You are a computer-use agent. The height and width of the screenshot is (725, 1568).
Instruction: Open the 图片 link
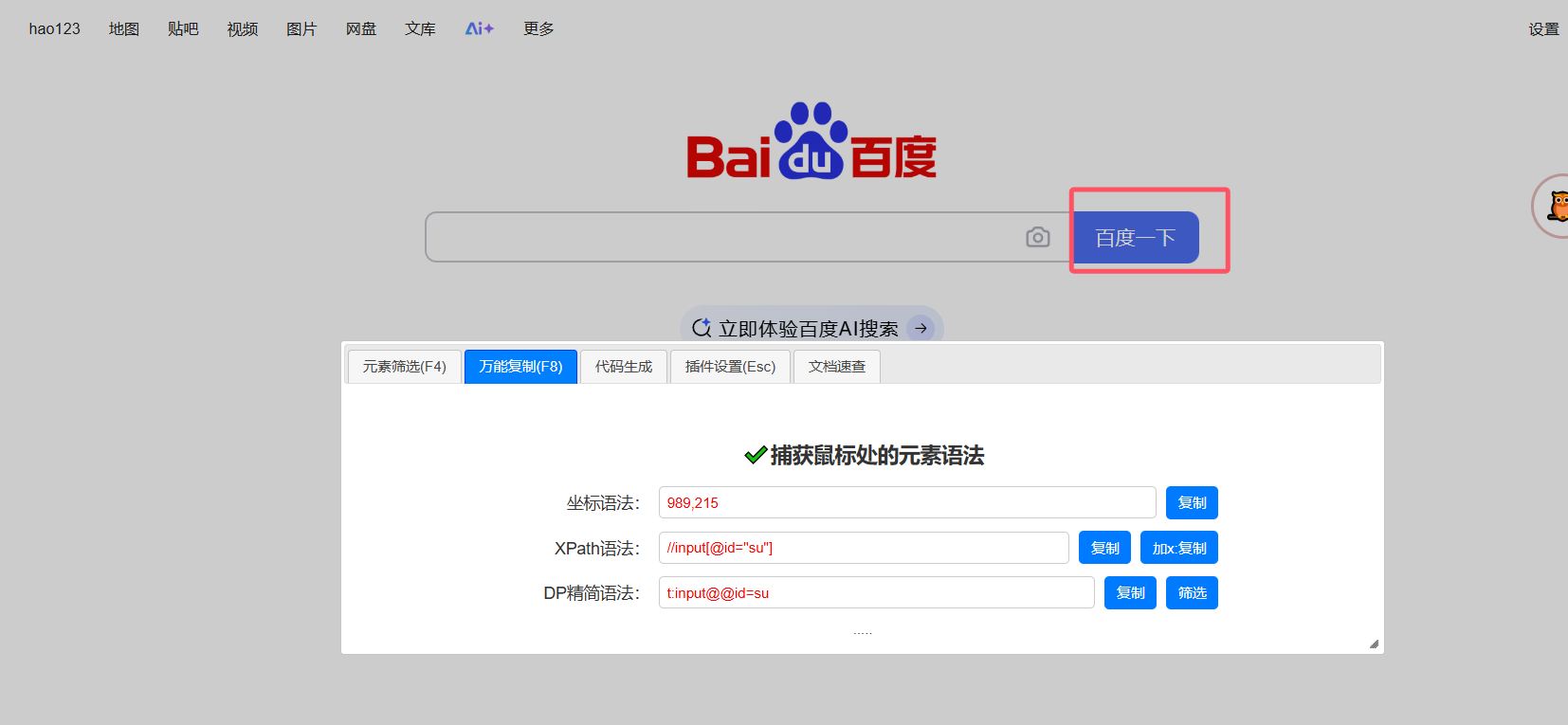pyautogui.click(x=301, y=28)
